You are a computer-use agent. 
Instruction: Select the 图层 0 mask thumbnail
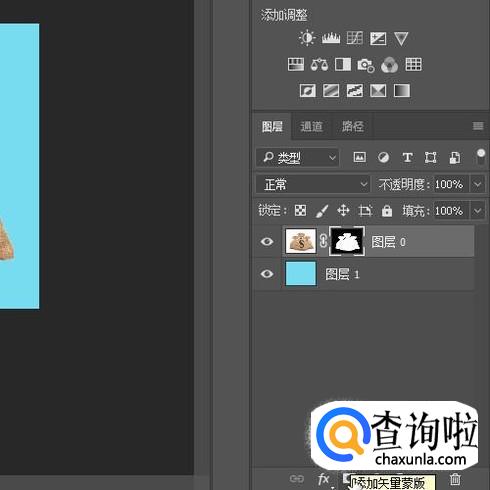tap(347, 241)
